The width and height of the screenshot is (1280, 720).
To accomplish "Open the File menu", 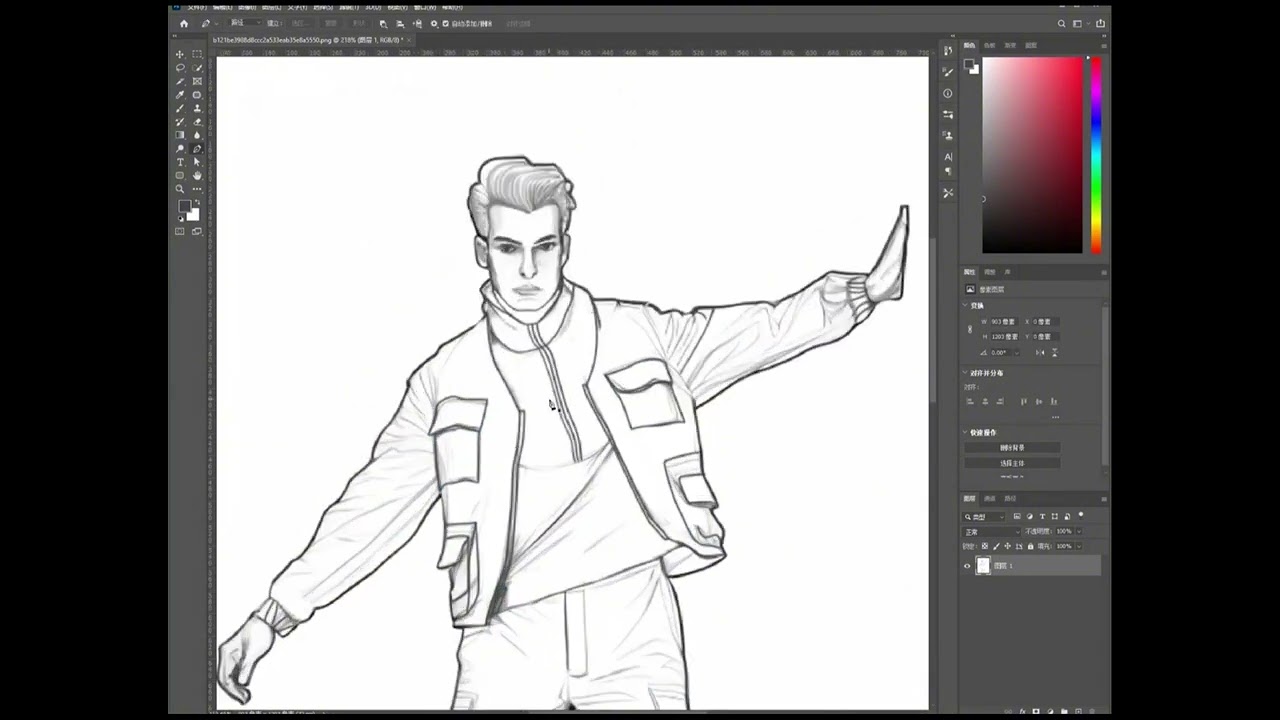I will 197,8.
